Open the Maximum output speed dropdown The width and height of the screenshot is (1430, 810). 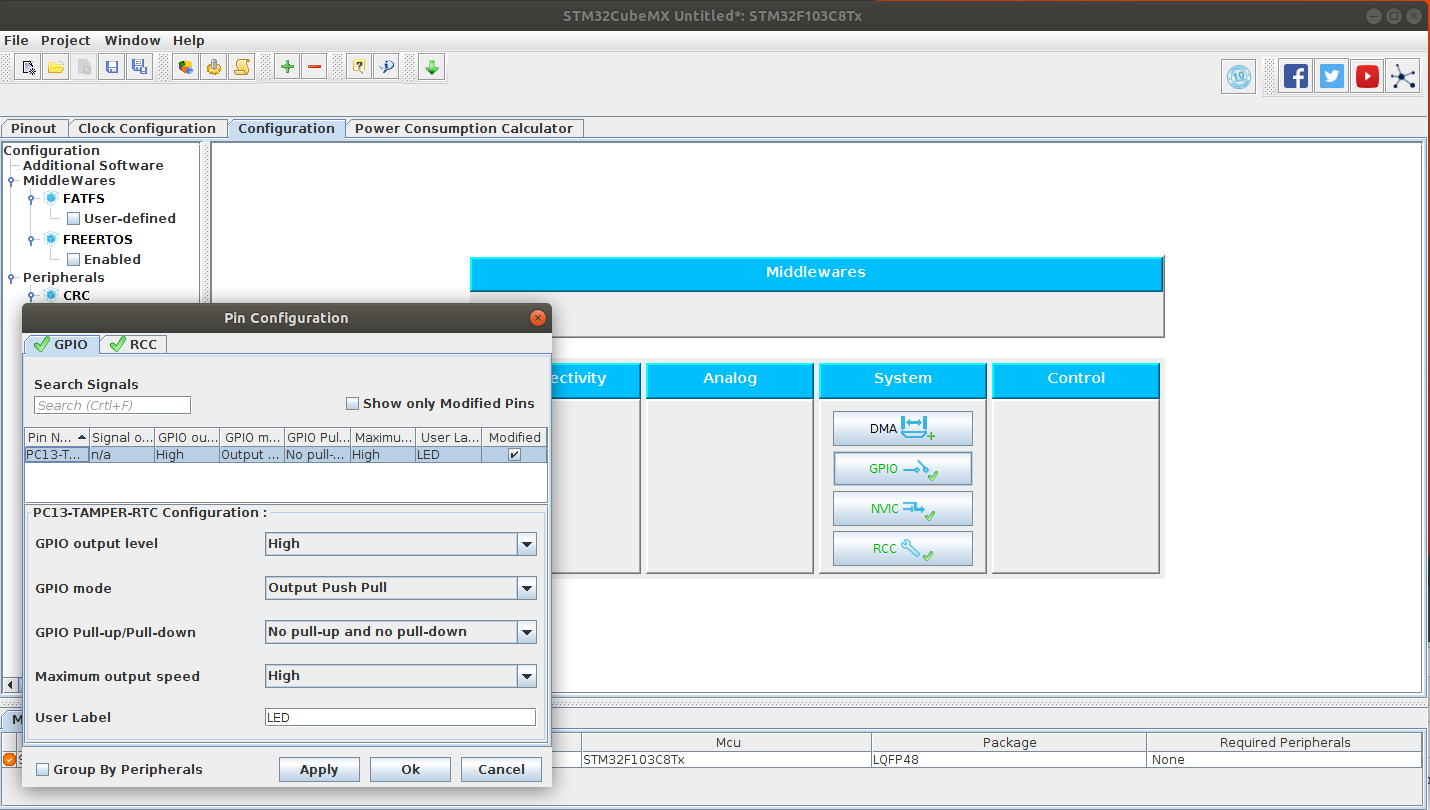[x=527, y=676]
